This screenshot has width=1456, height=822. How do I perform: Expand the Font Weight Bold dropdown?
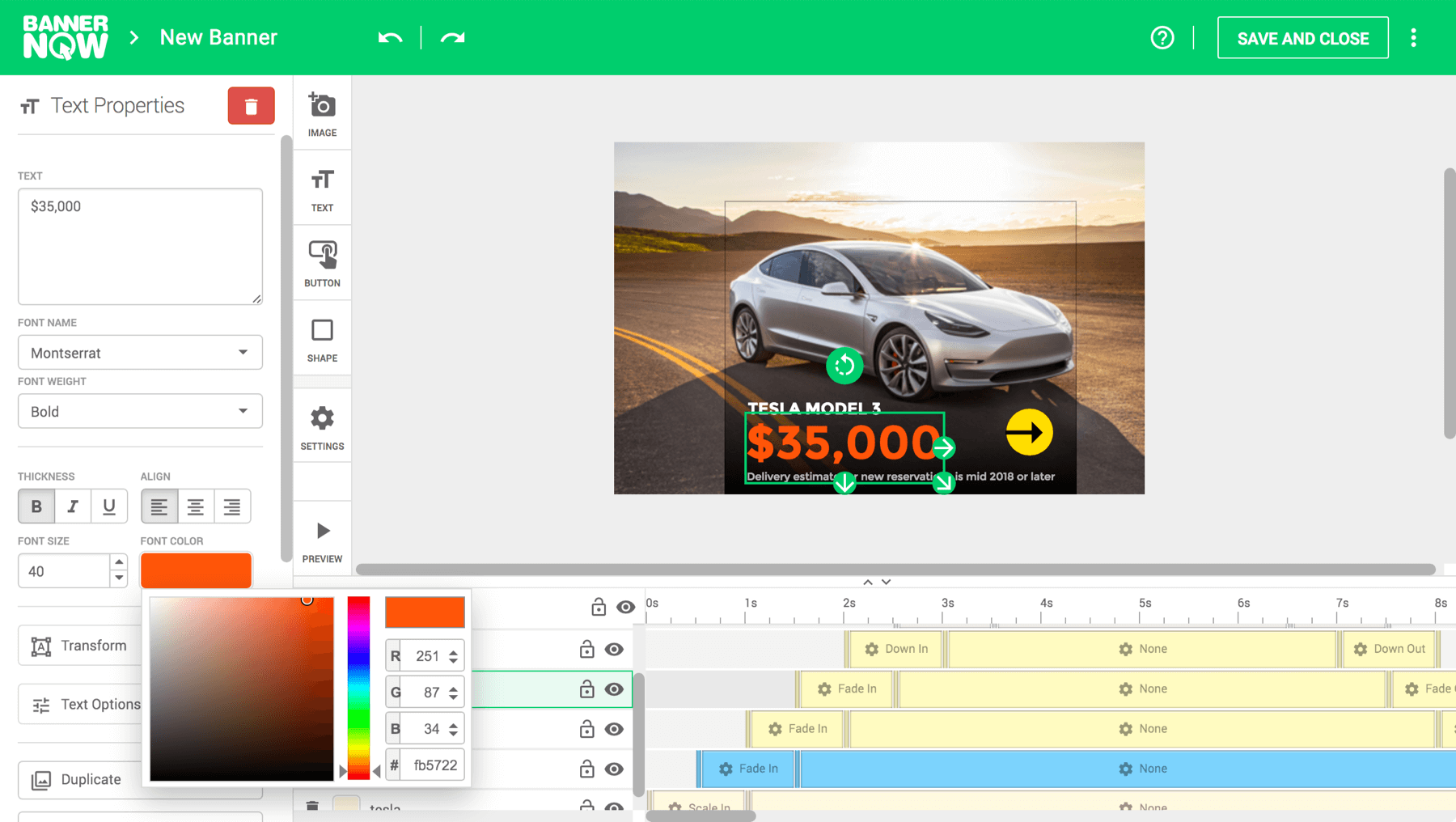[140, 412]
